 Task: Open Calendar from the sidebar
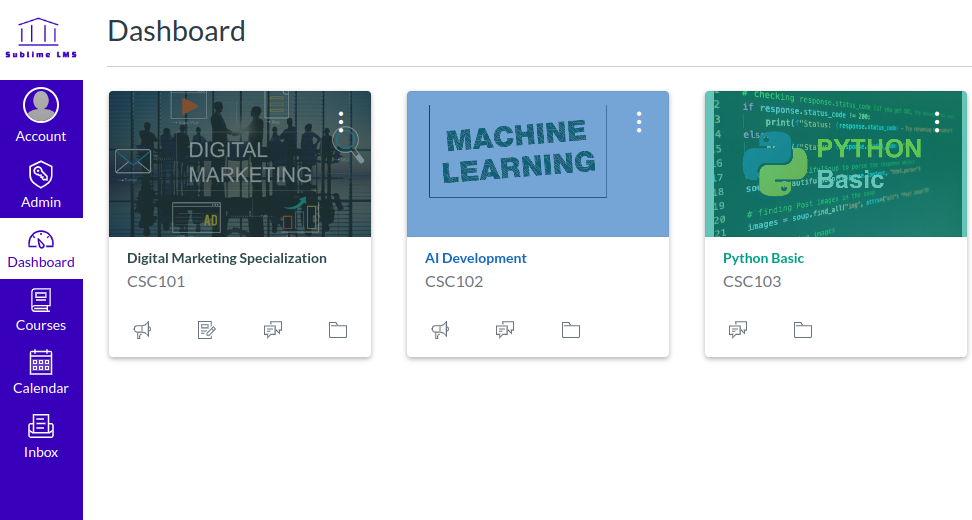tap(41, 372)
